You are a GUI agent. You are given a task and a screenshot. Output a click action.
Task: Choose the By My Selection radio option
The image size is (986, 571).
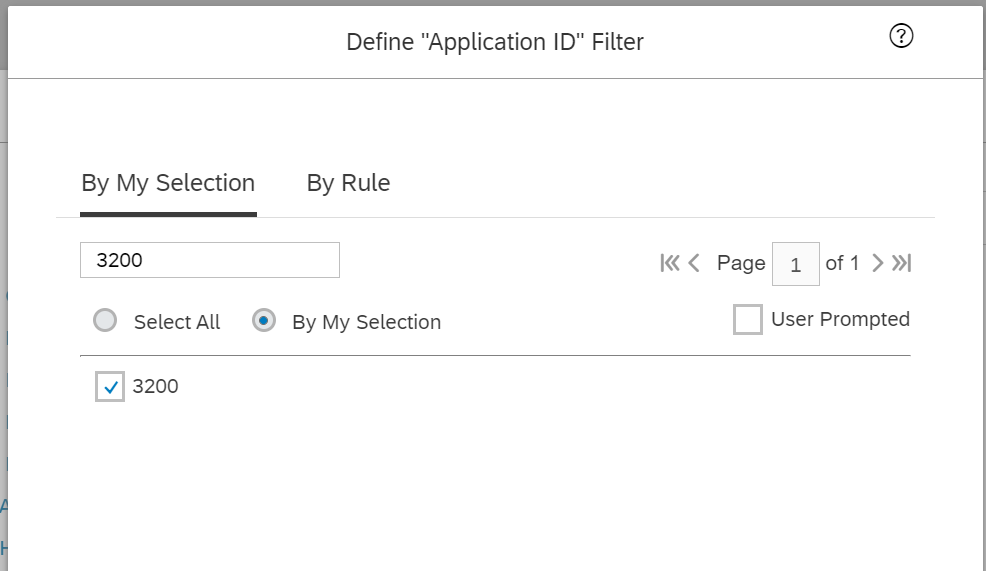pyautogui.click(x=263, y=320)
